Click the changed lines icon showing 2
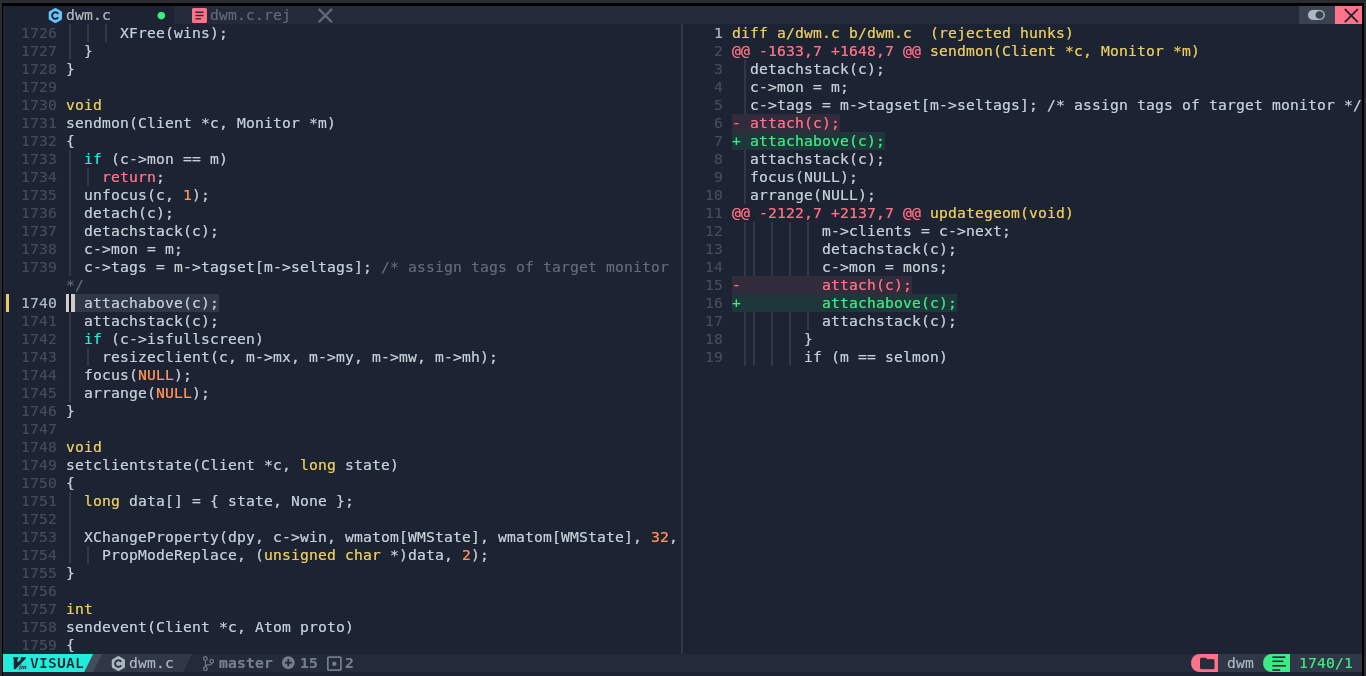 (334, 663)
